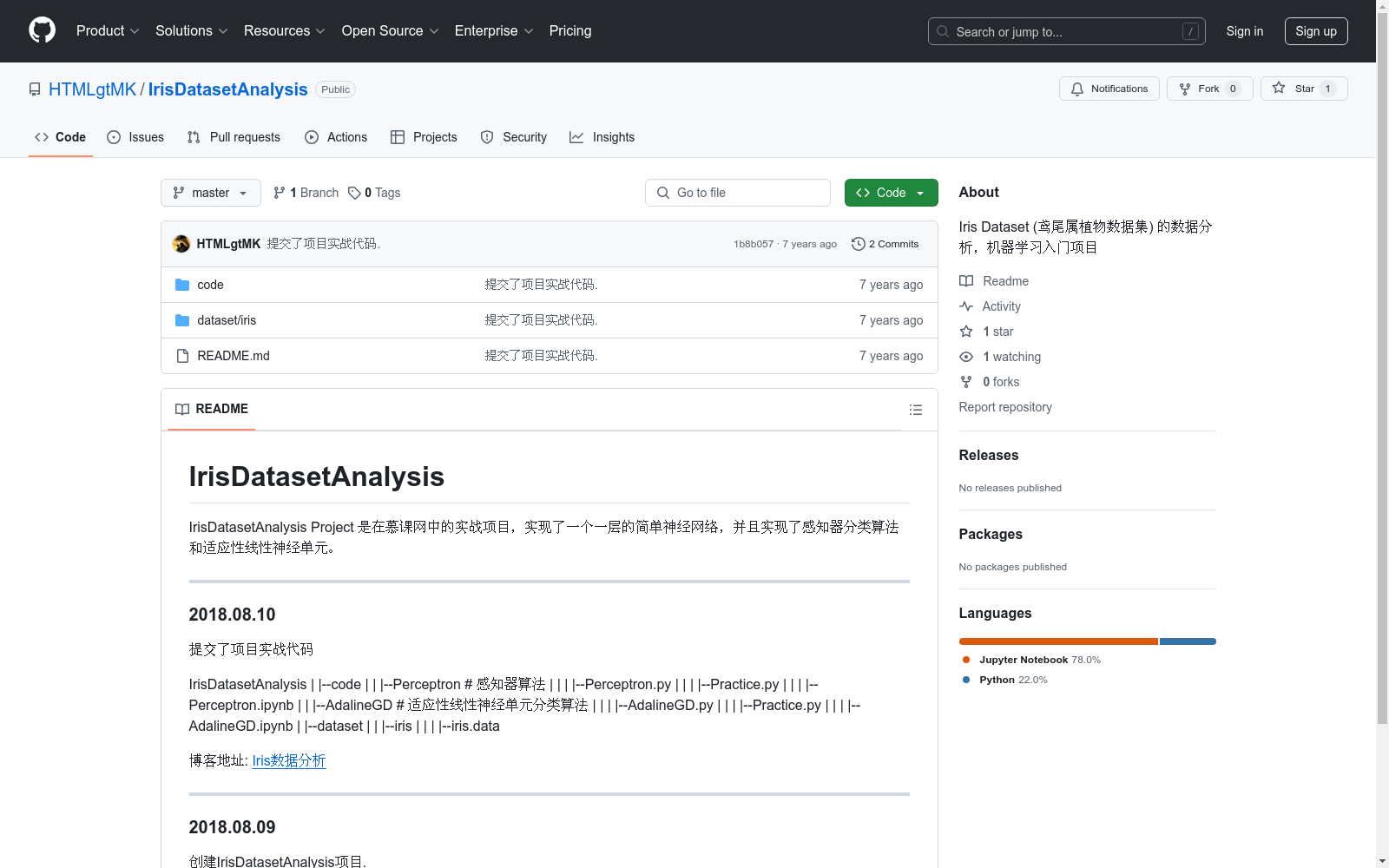The height and width of the screenshot is (868, 1389).
Task: Click the blue Python language bar segment
Action: click(x=1188, y=641)
